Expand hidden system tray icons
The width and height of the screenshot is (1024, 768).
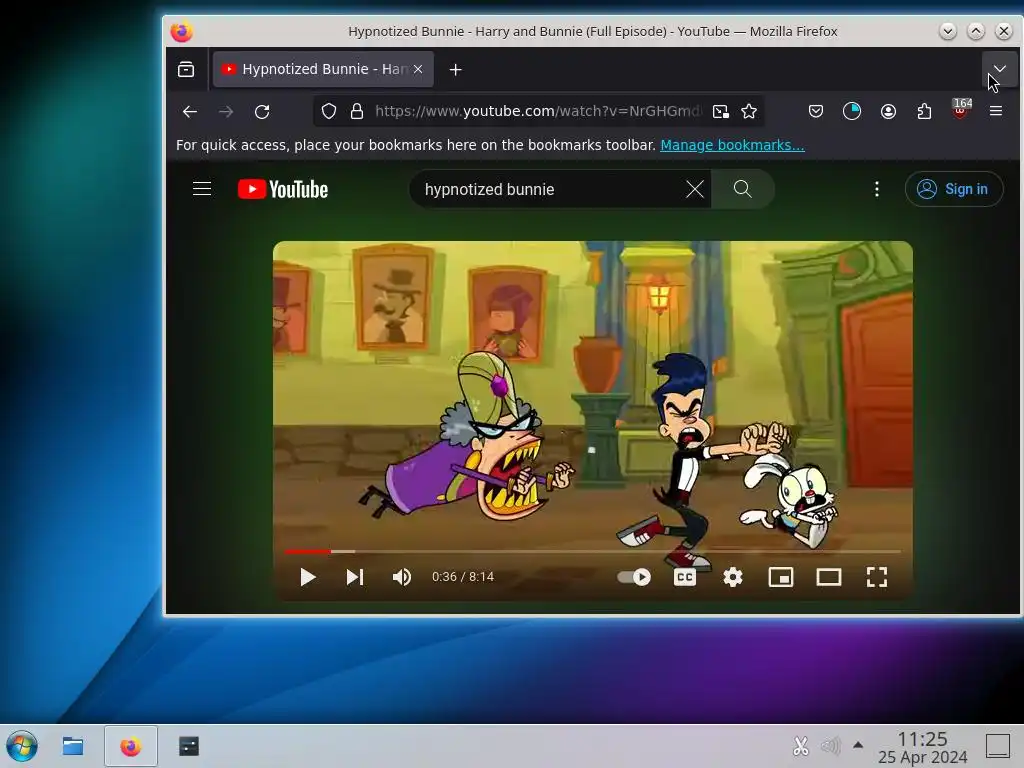tap(858, 745)
